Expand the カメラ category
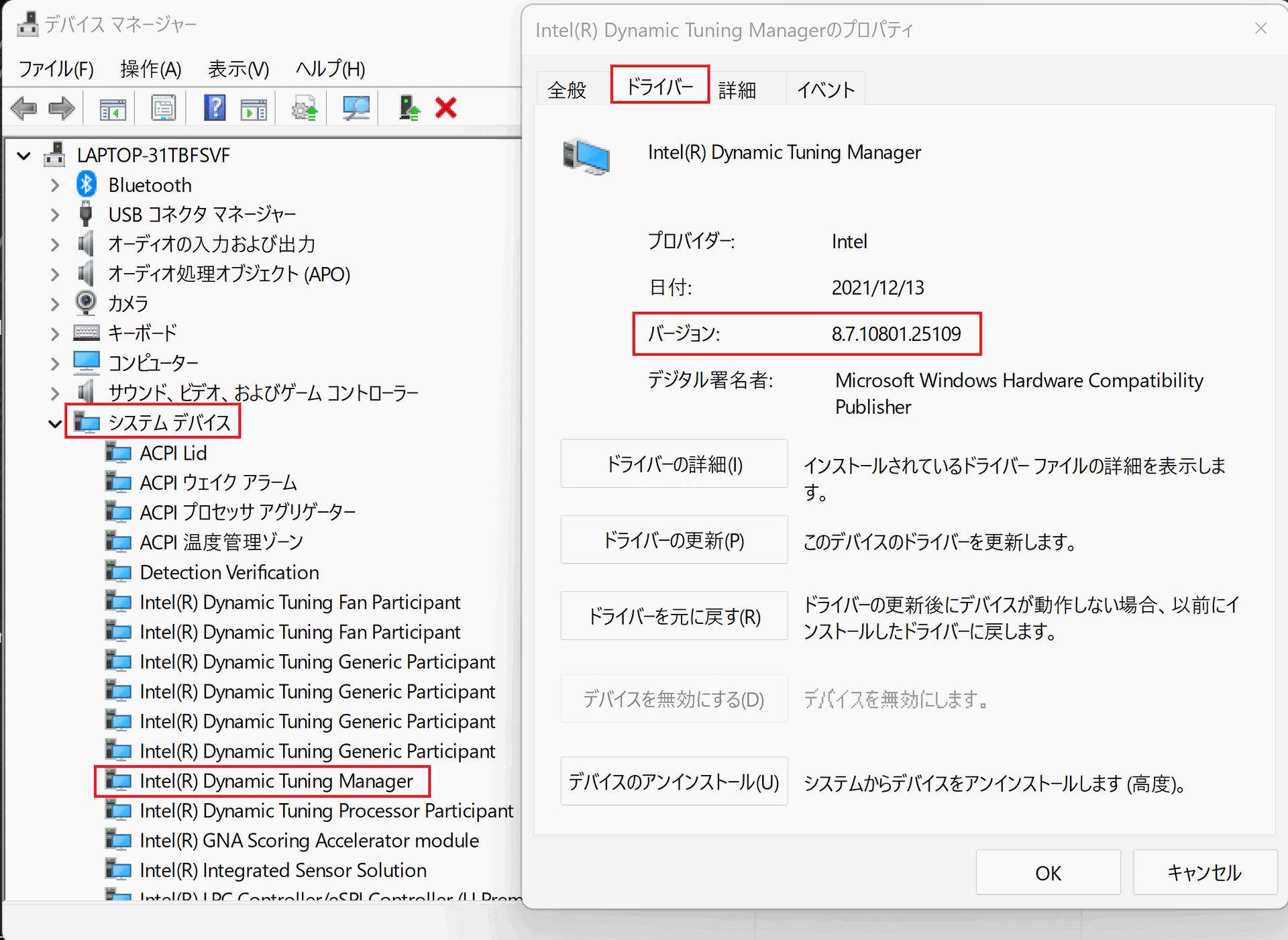This screenshot has width=1288, height=940. pos(55,304)
